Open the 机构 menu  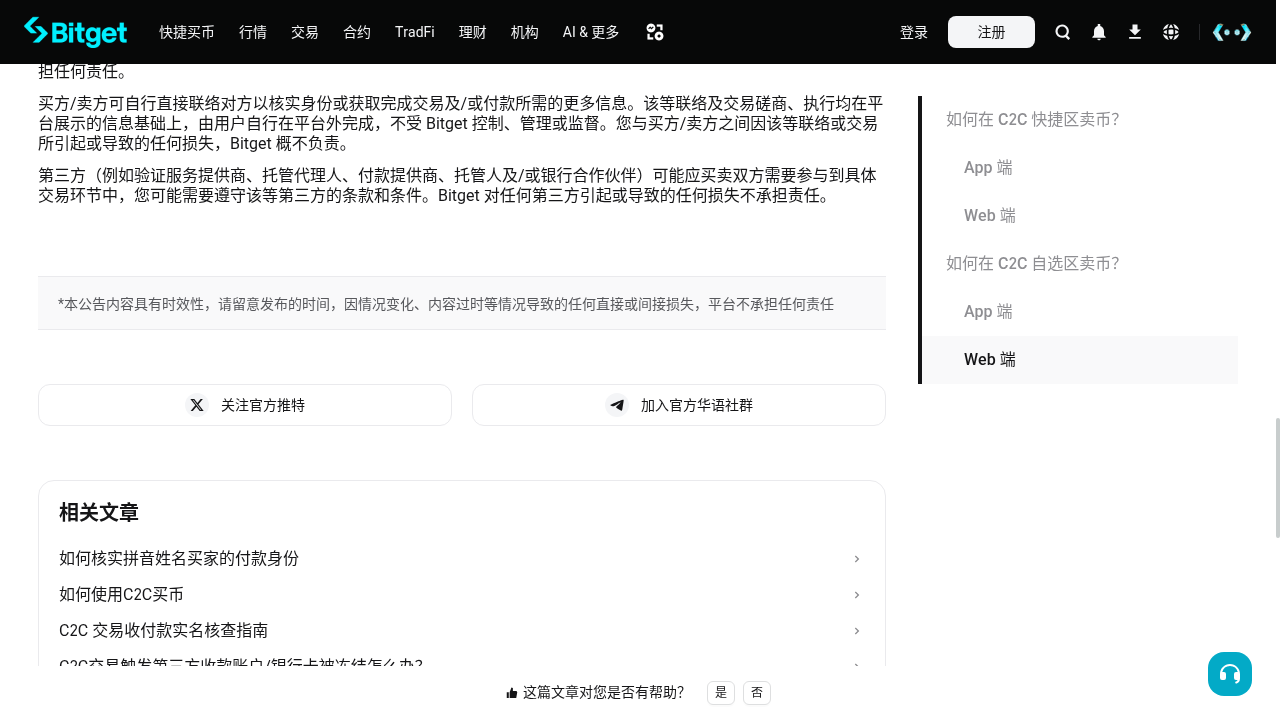click(525, 32)
